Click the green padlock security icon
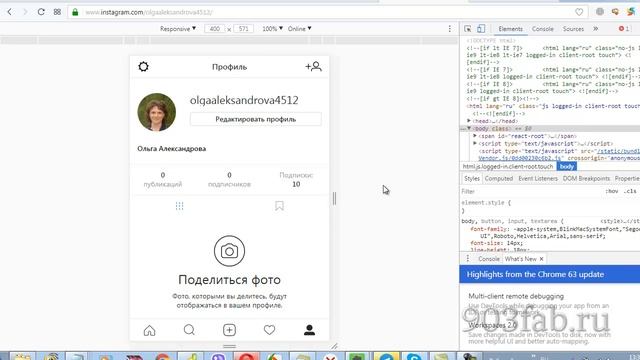 pos(75,12)
